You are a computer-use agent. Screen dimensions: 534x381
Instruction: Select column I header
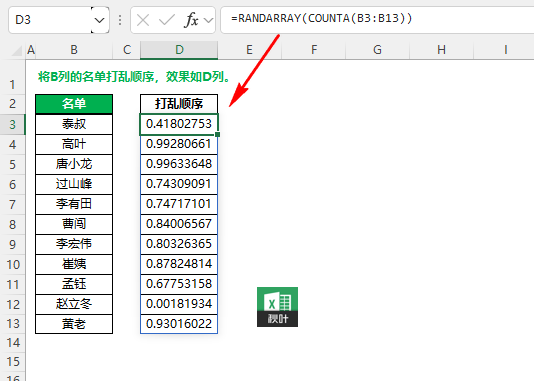[x=505, y=50]
